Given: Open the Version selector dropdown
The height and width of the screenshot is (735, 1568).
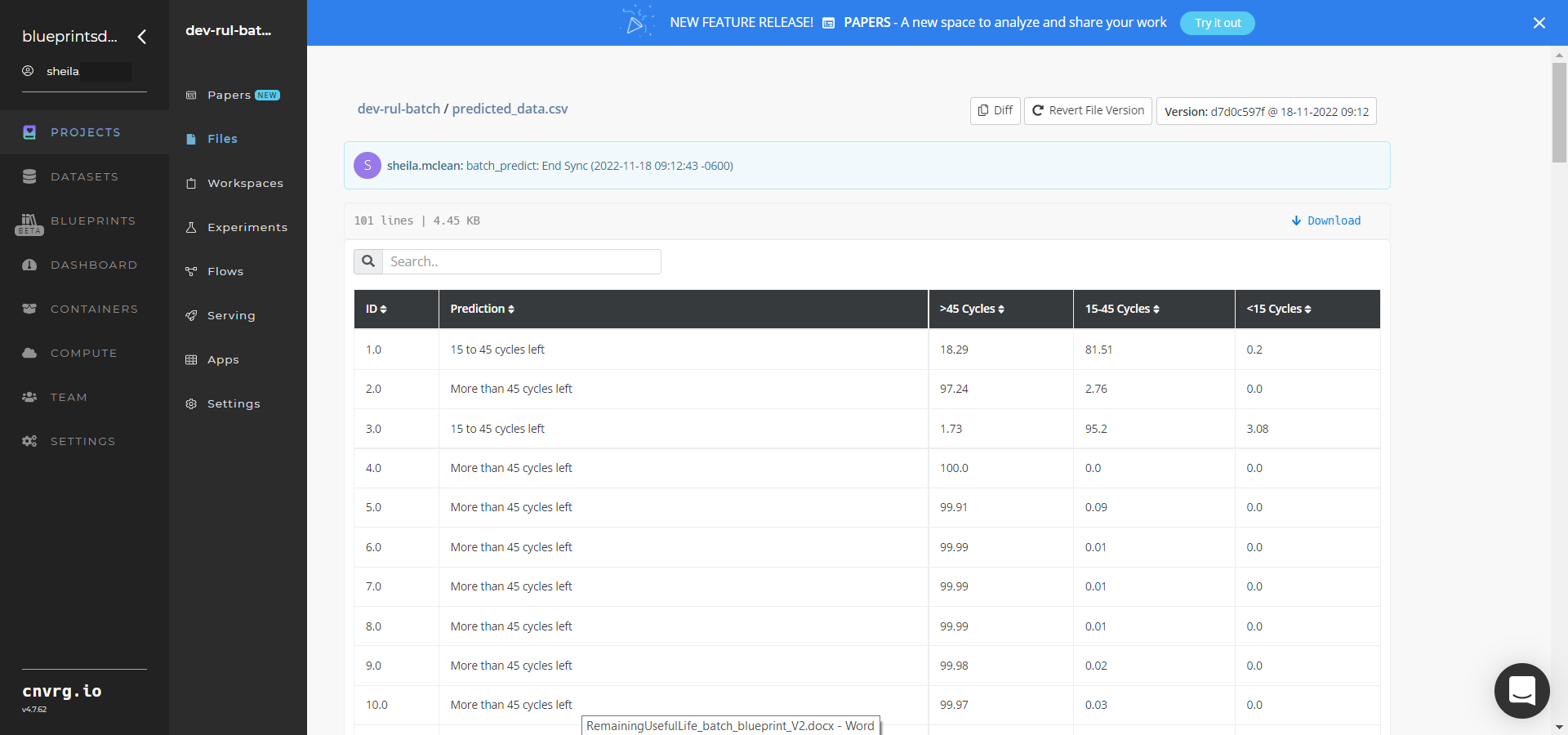Looking at the screenshot, I should 1267,111.
